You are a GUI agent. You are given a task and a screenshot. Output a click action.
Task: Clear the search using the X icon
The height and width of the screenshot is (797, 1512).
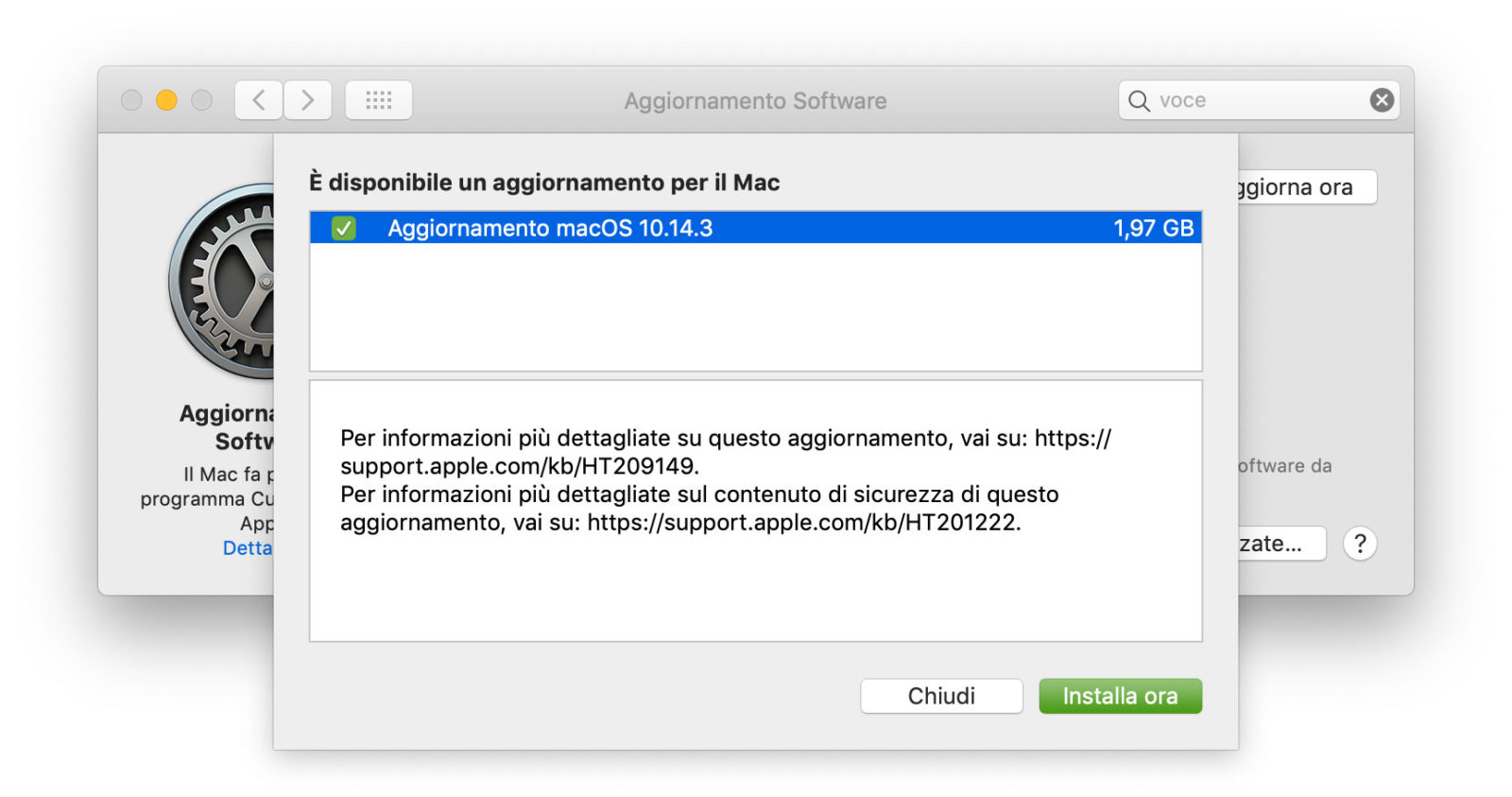(x=1382, y=99)
